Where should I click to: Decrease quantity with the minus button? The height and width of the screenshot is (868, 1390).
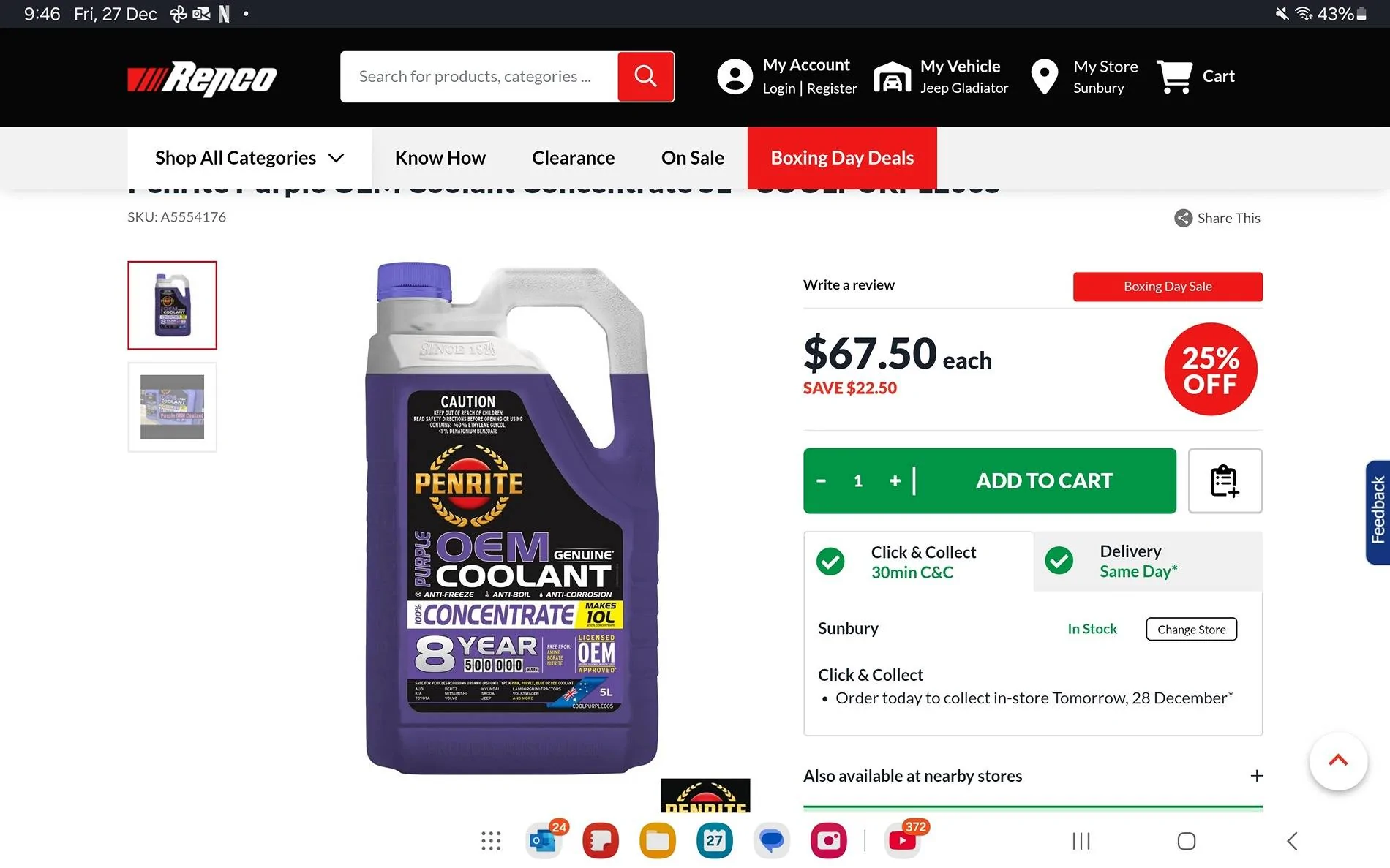point(821,480)
